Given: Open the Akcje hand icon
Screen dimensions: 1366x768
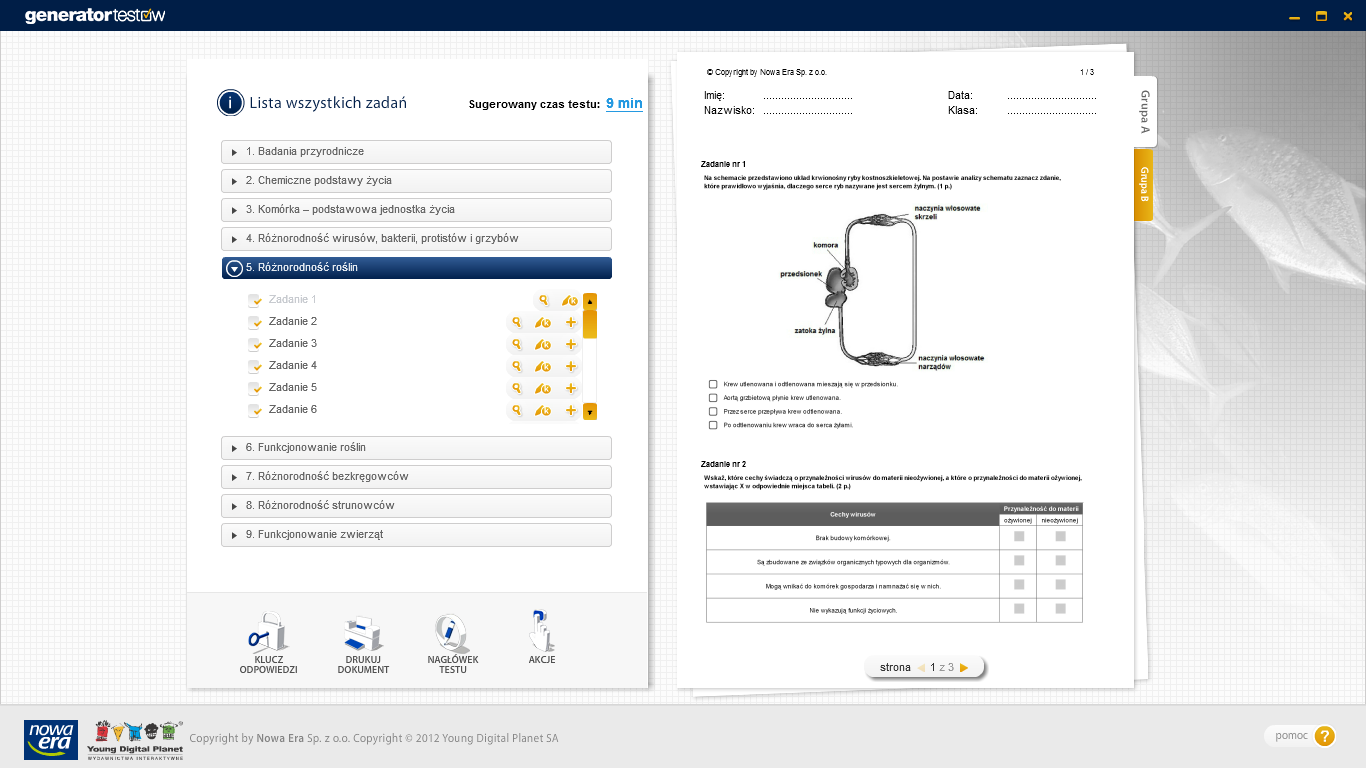Looking at the screenshot, I should [541, 632].
